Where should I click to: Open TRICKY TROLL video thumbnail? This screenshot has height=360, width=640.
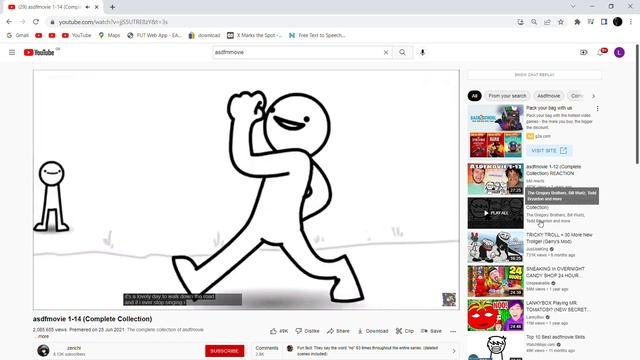pos(495,247)
